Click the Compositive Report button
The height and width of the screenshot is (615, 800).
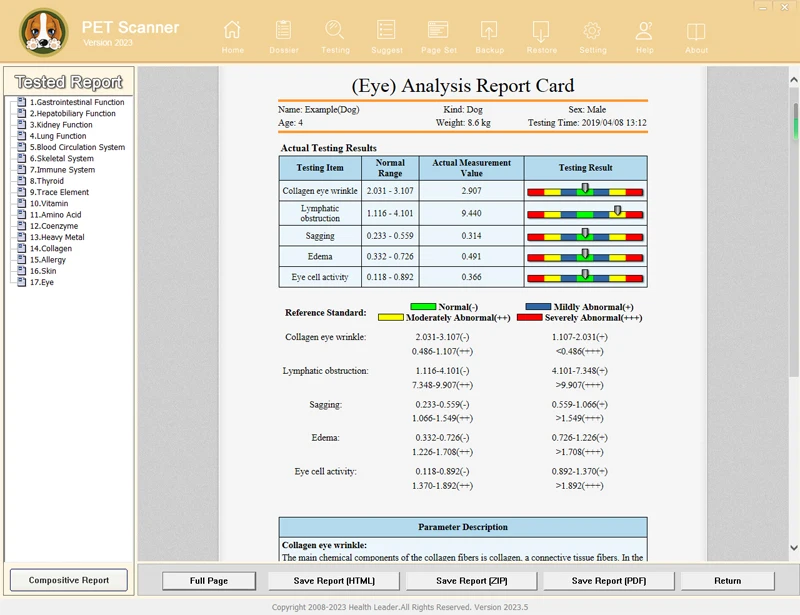click(68, 580)
